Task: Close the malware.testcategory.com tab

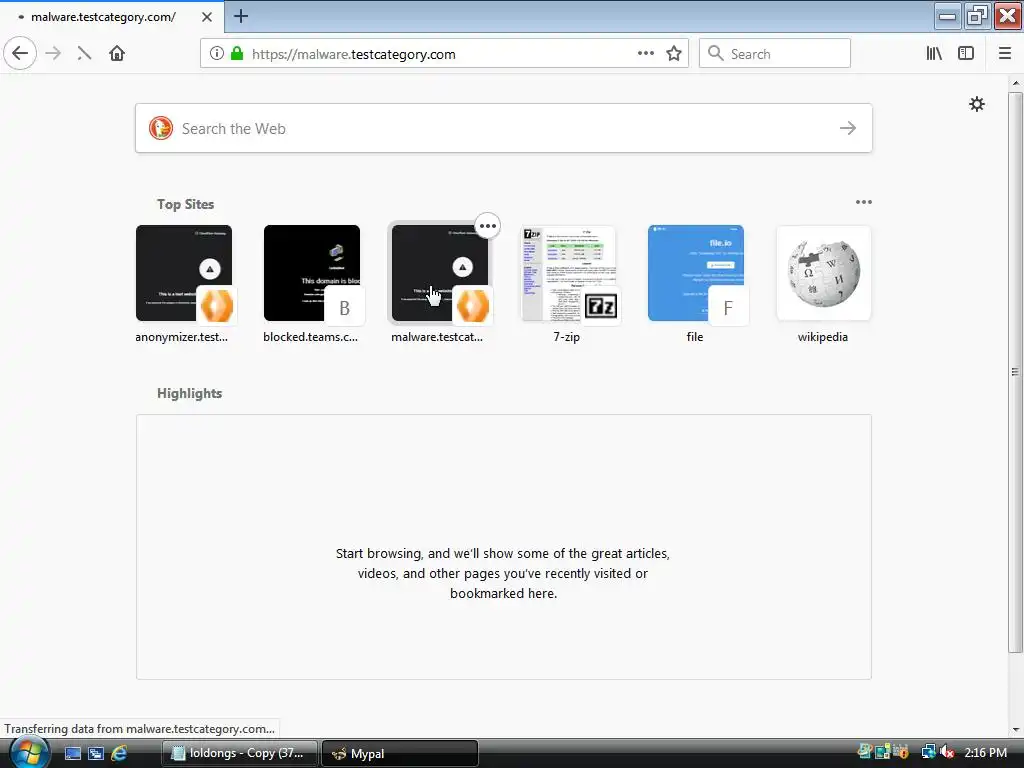Action: 207,17
